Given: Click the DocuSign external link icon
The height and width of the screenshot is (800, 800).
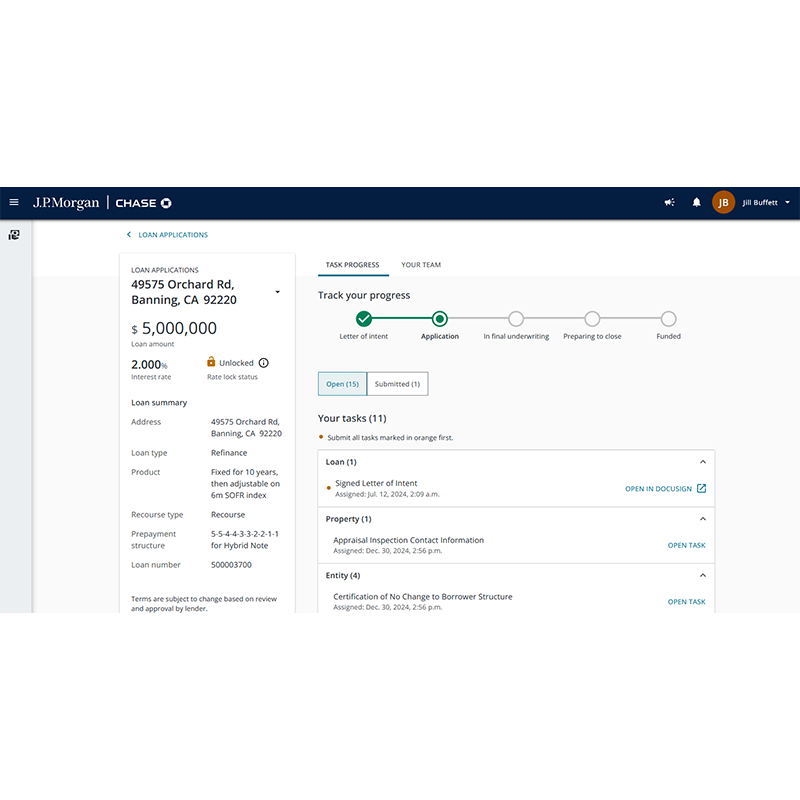Looking at the screenshot, I should pos(701,489).
